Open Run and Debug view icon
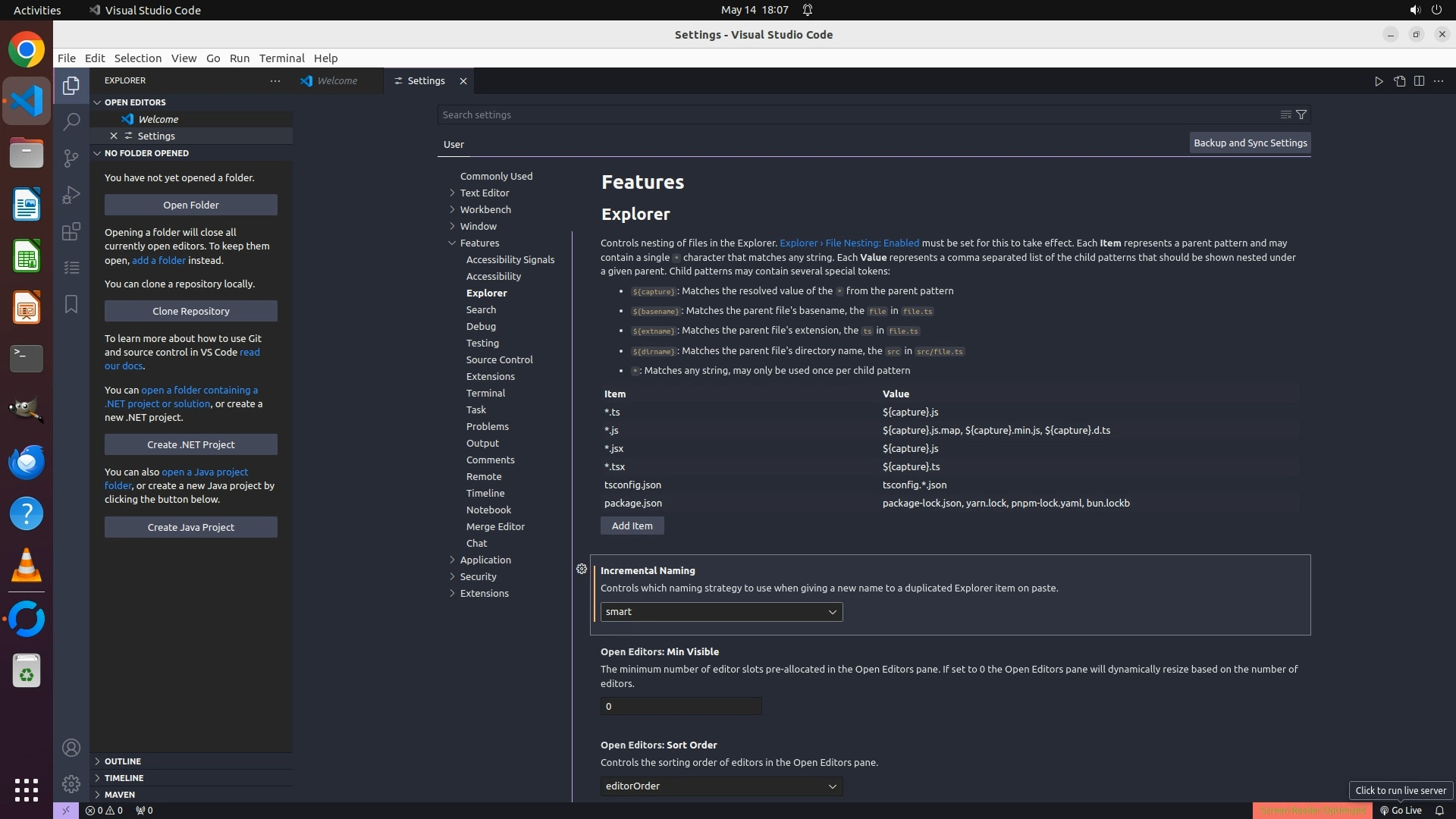The width and height of the screenshot is (1456, 819). coord(71,195)
